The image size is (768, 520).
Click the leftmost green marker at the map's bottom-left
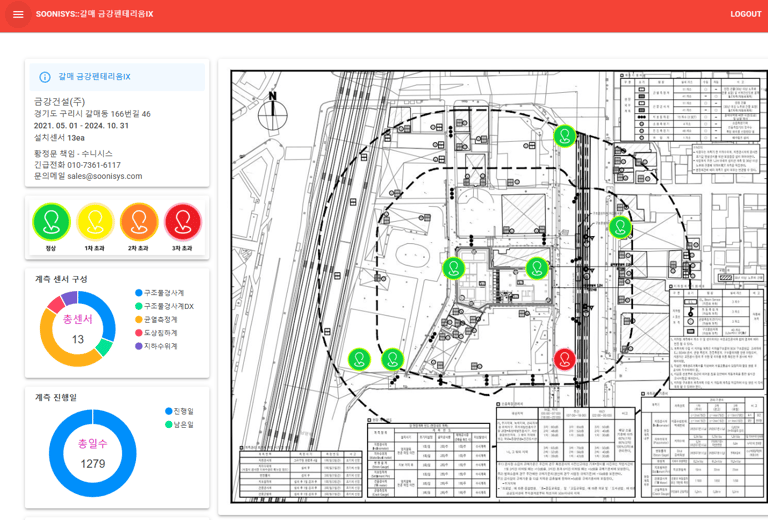(359, 359)
